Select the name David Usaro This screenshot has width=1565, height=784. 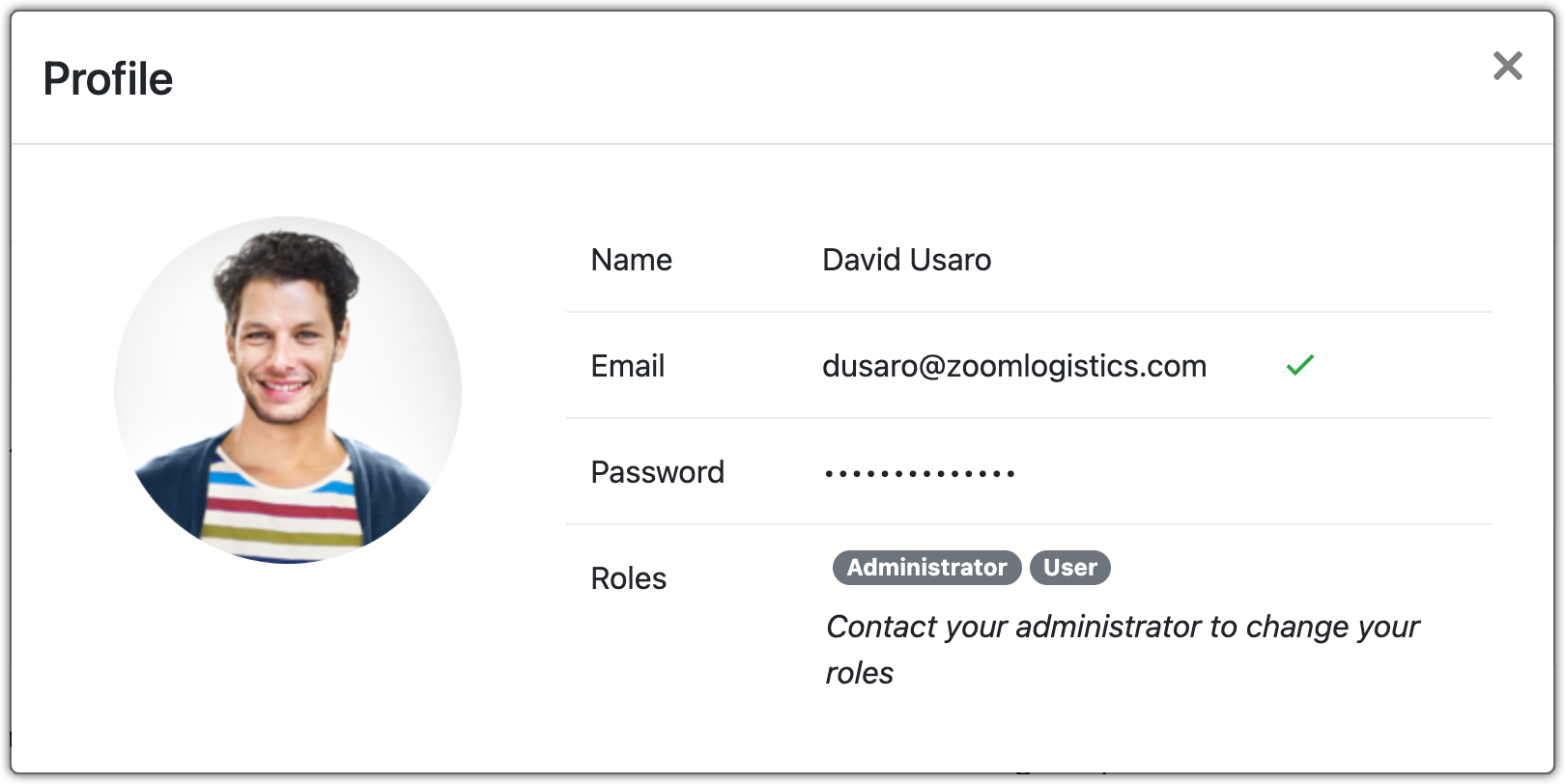click(906, 260)
